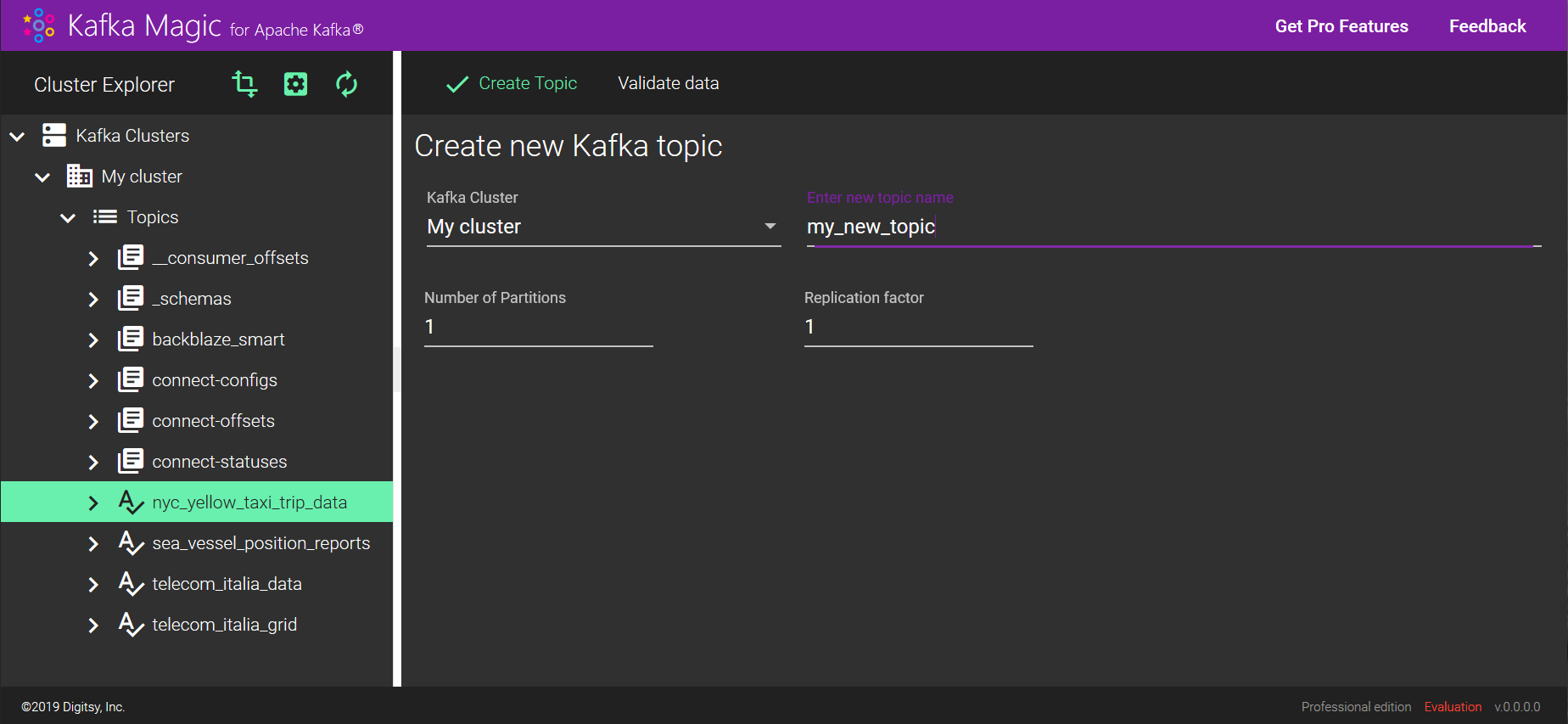Image resolution: width=1568 pixels, height=724 pixels.
Task: Expand the sea_vessel_position_reports topic
Action: 93,543
